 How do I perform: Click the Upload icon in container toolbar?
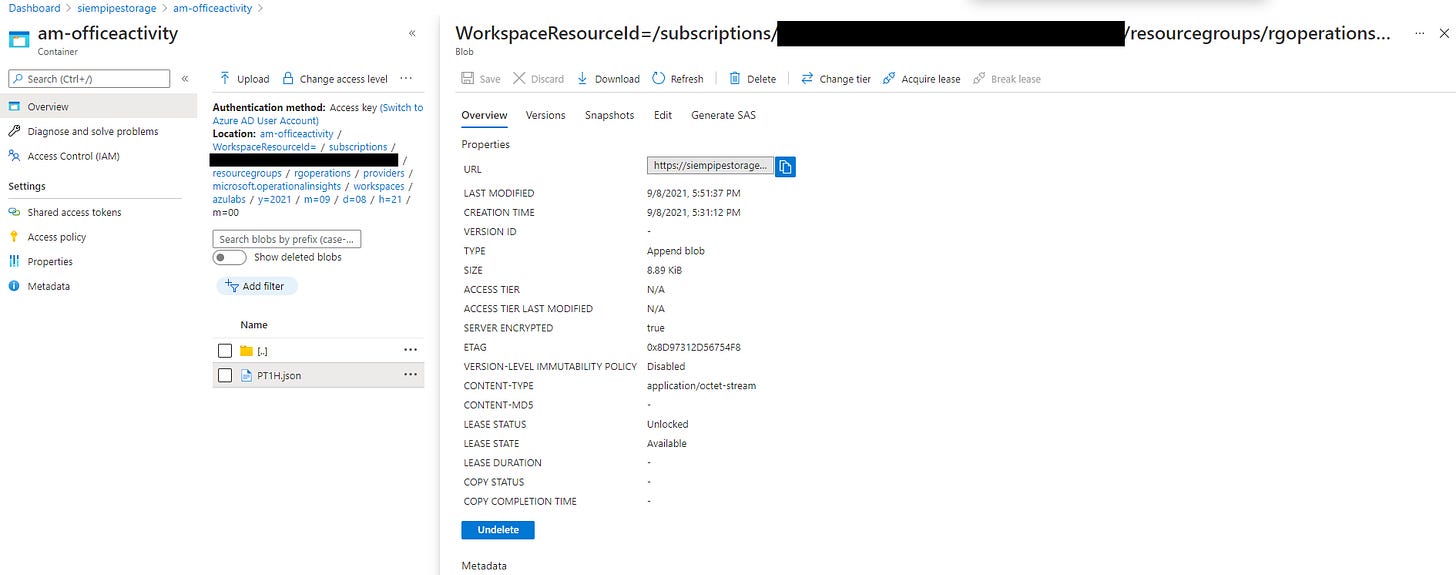tap(225, 78)
